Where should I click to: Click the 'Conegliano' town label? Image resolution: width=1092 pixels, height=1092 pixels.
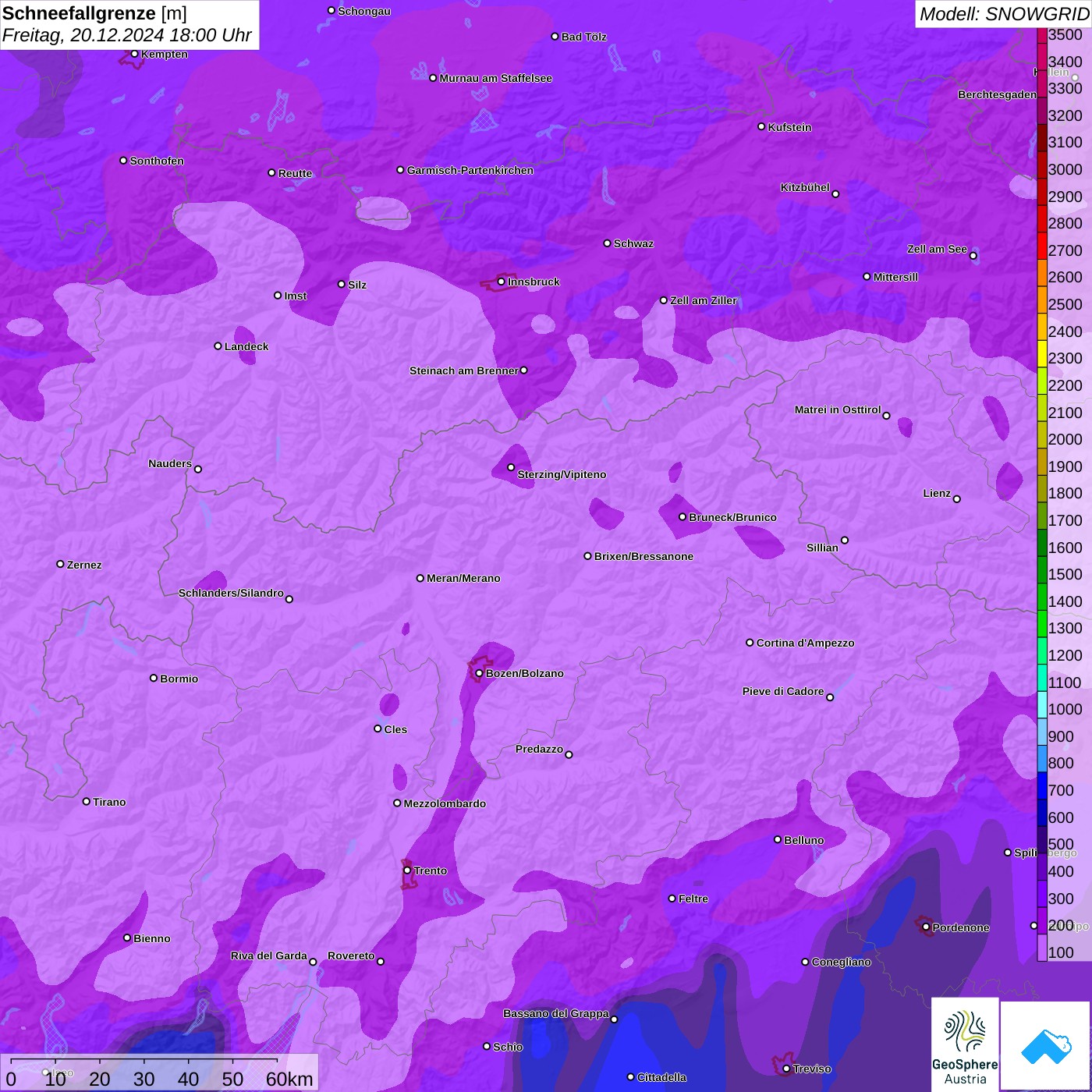[x=841, y=962]
